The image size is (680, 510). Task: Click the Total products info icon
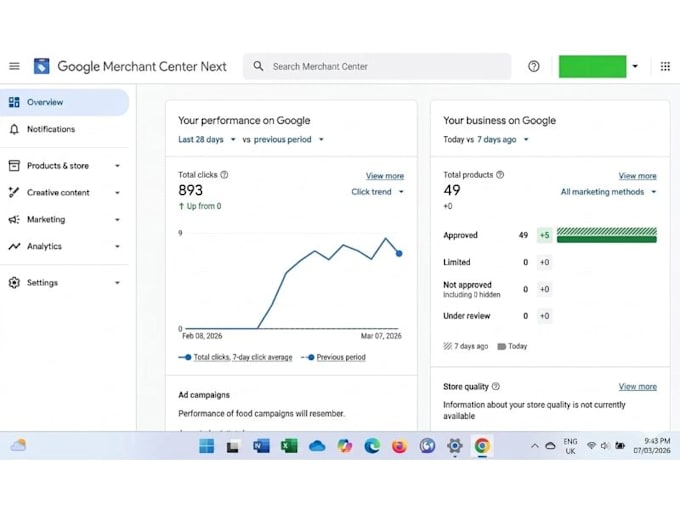click(x=500, y=175)
